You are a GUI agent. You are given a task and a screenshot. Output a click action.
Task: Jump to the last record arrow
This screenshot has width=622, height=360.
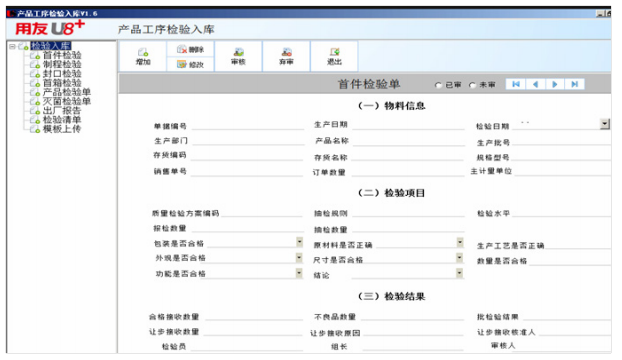pyautogui.click(x=574, y=84)
